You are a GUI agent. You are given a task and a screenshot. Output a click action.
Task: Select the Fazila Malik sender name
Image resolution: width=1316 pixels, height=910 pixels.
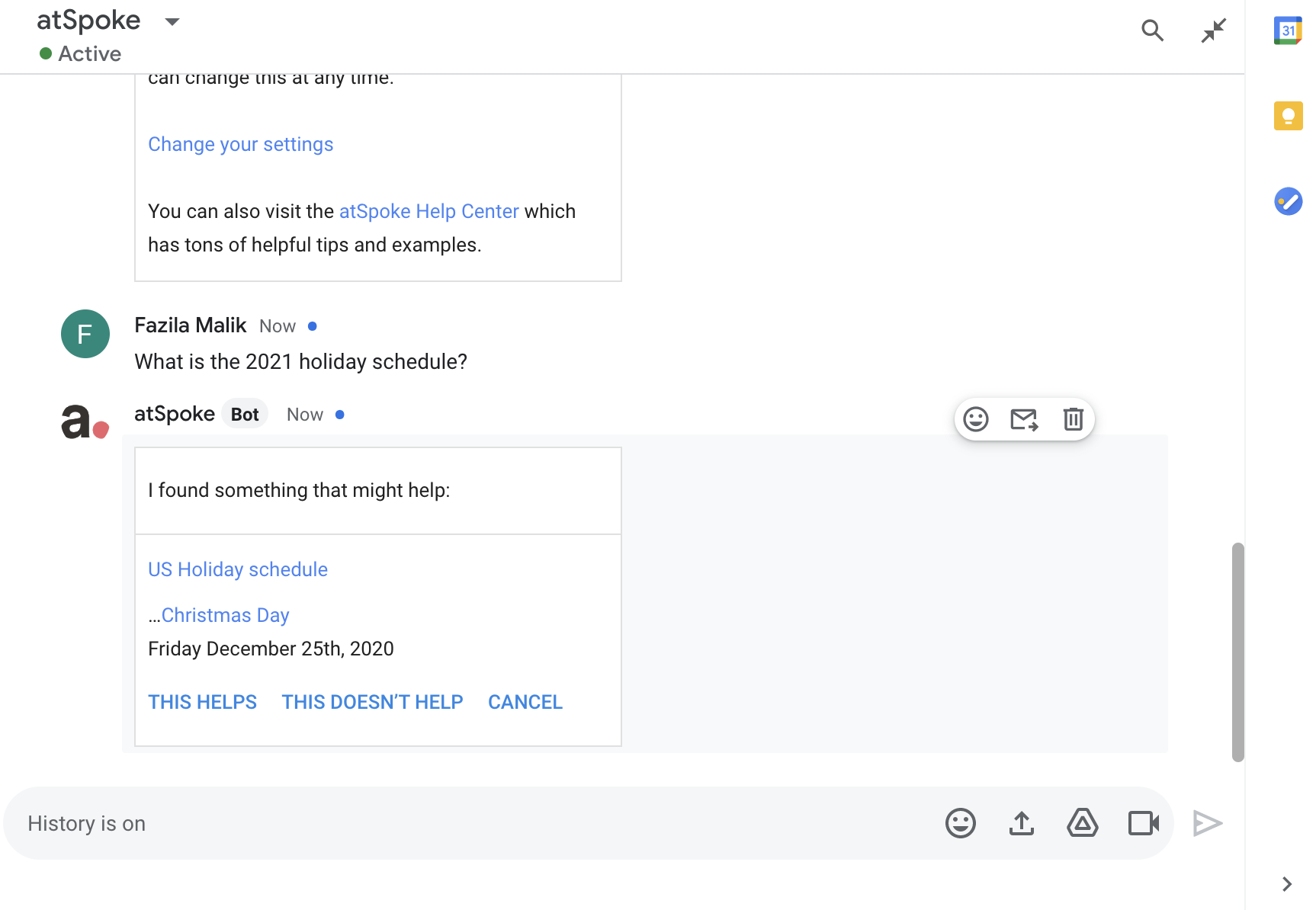191,325
